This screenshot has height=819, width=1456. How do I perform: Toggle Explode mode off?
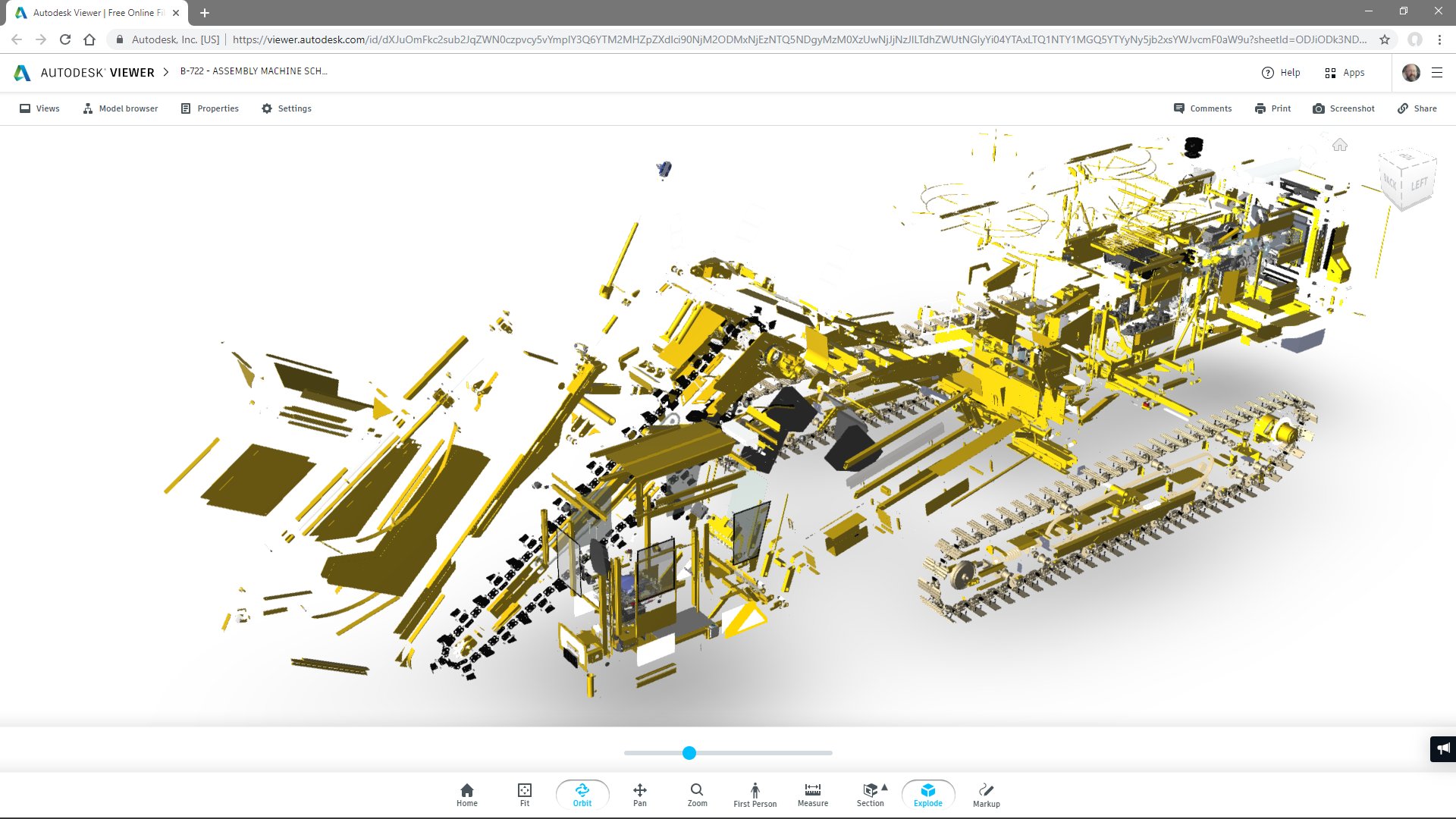(927, 794)
